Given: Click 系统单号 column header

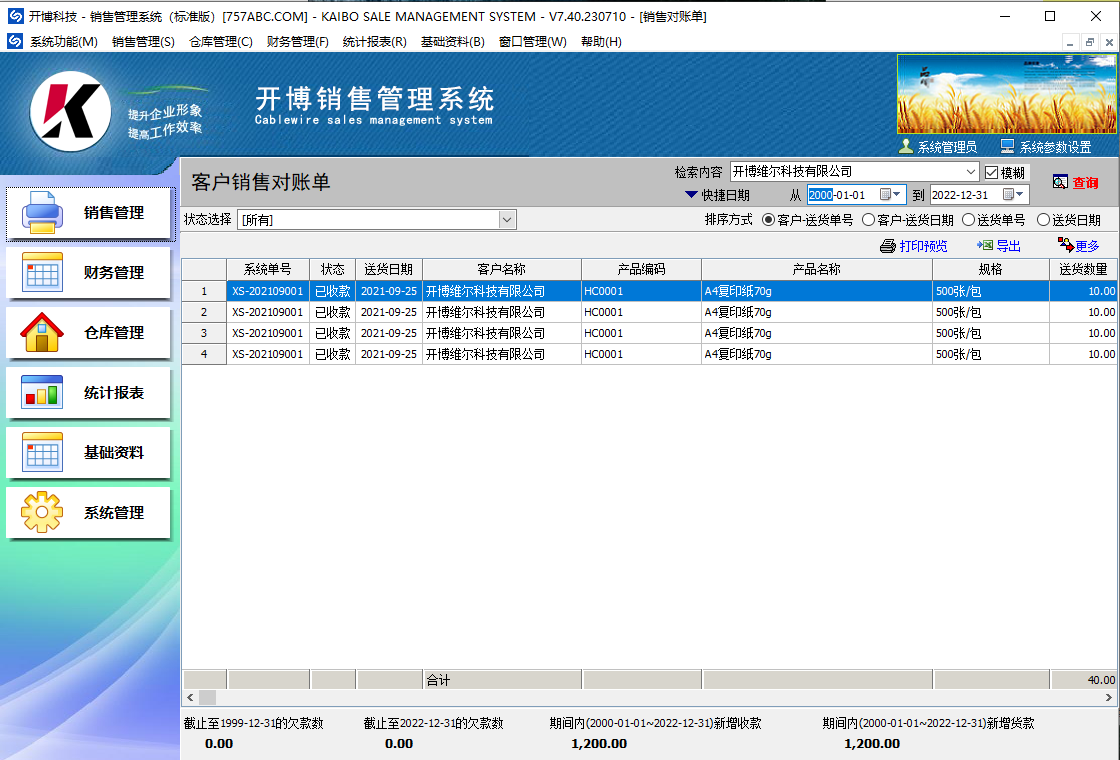Looking at the screenshot, I should pyautogui.click(x=268, y=269).
